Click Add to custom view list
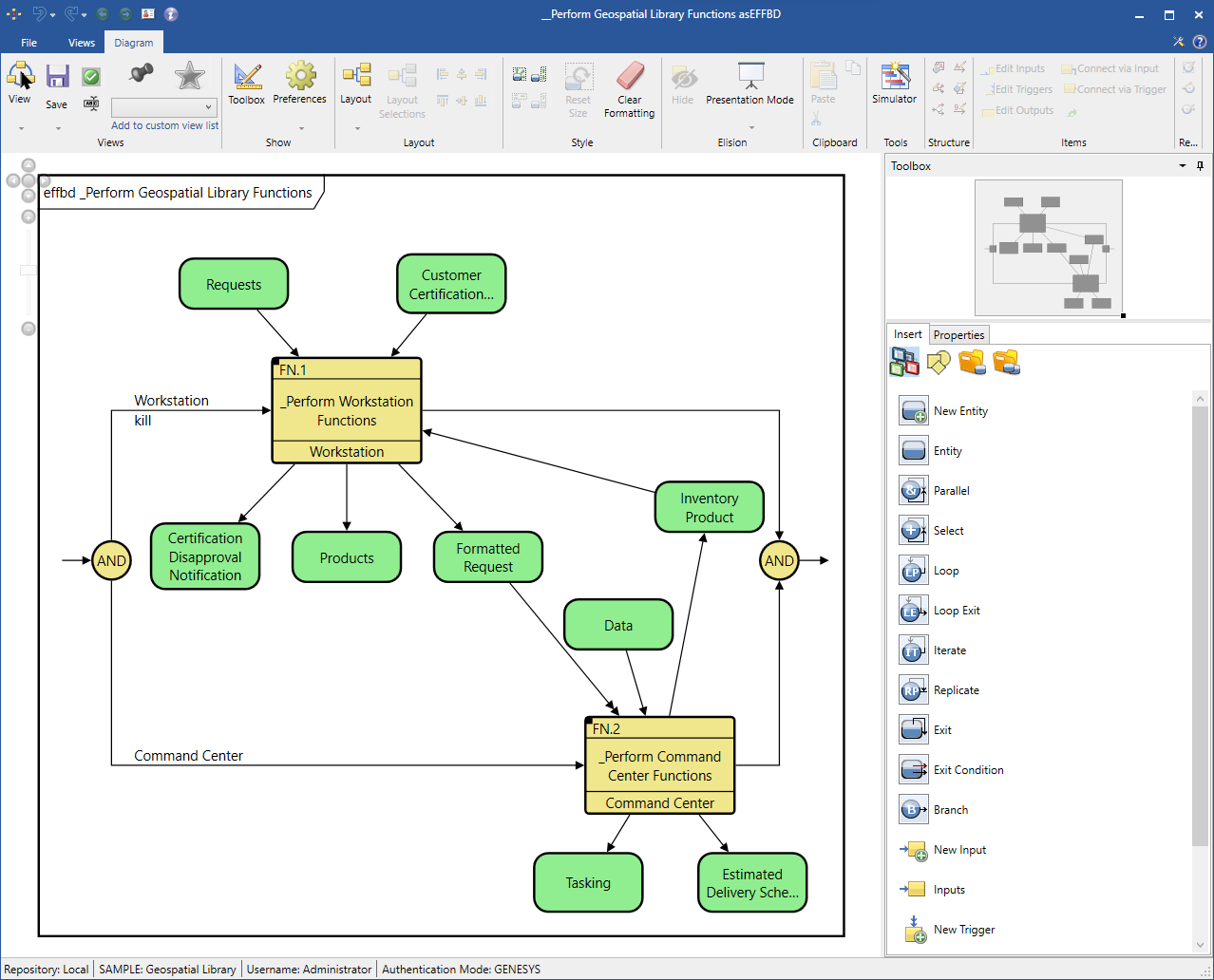Screen dimensions: 1214x980 164,125
